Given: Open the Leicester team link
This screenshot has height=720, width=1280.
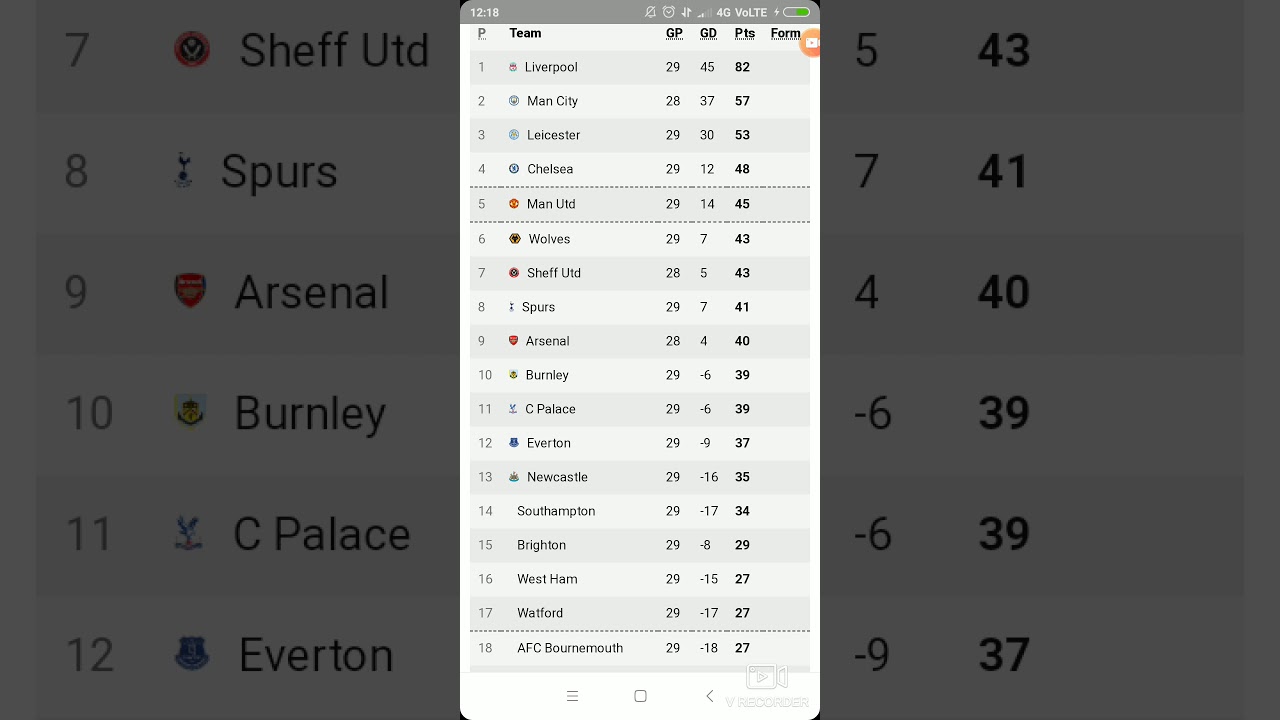Looking at the screenshot, I should point(553,135).
